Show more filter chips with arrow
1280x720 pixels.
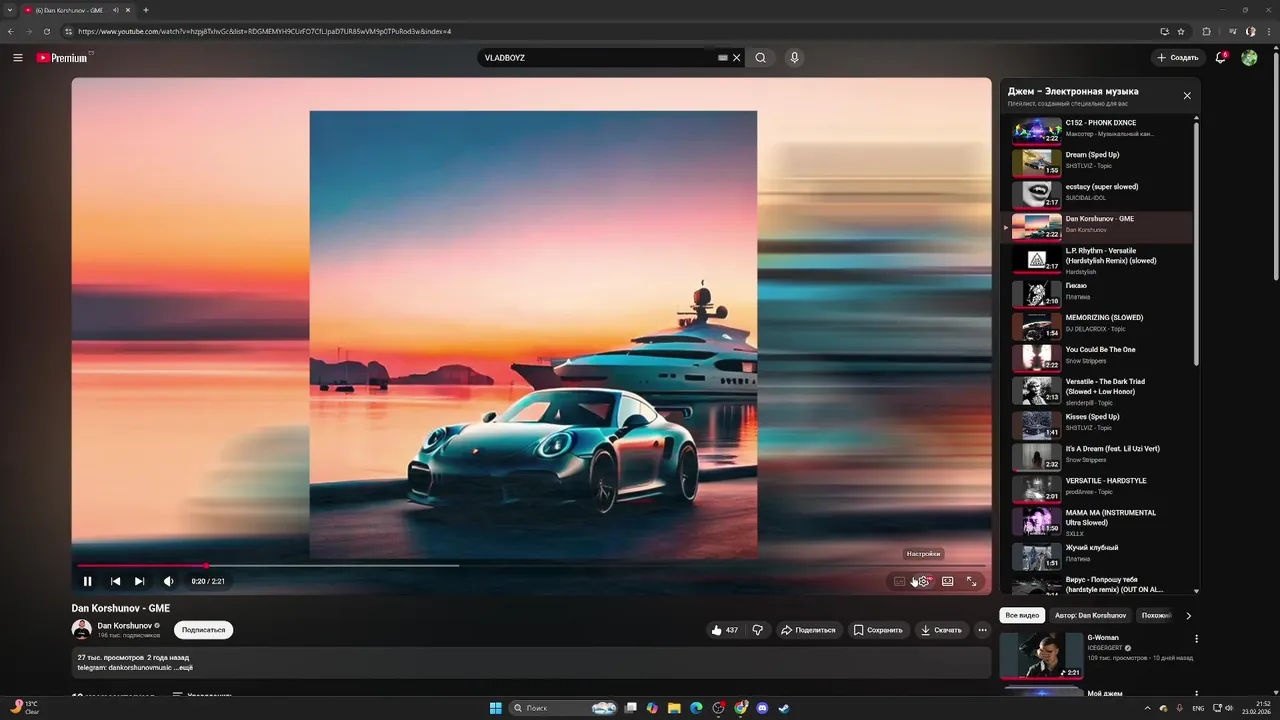[x=1188, y=616]
